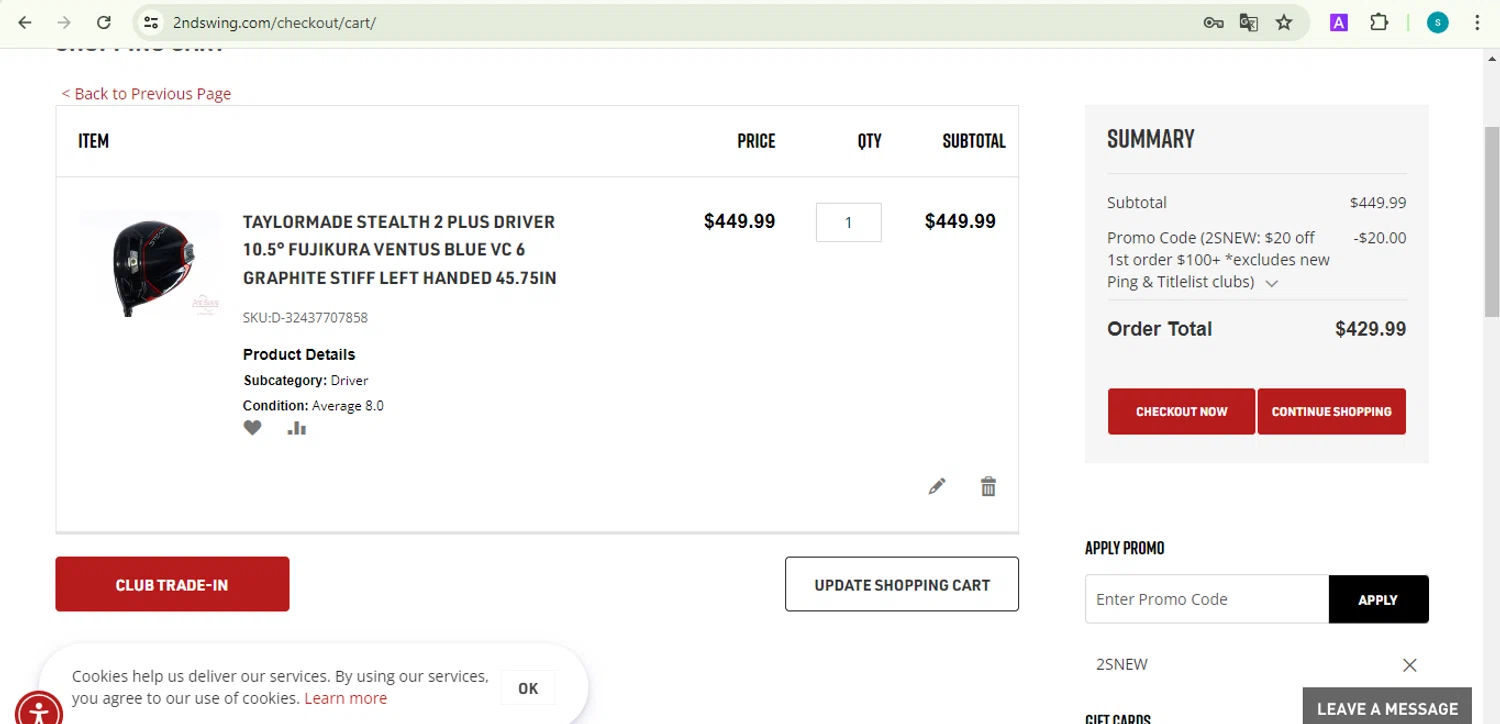Click the Checkout Now button
The height and width of the screenshot is (724, 1500).
1181,411
